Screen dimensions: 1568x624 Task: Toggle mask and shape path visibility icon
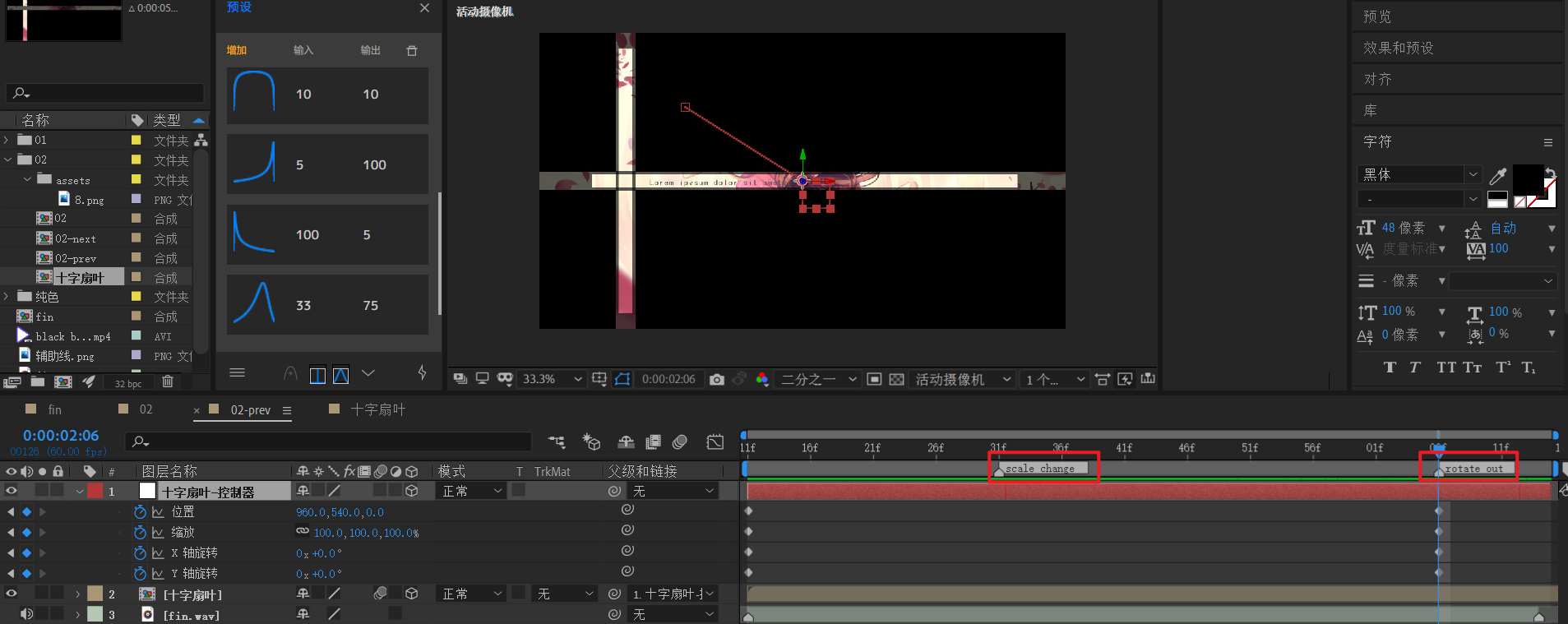(x=622, y=379)
